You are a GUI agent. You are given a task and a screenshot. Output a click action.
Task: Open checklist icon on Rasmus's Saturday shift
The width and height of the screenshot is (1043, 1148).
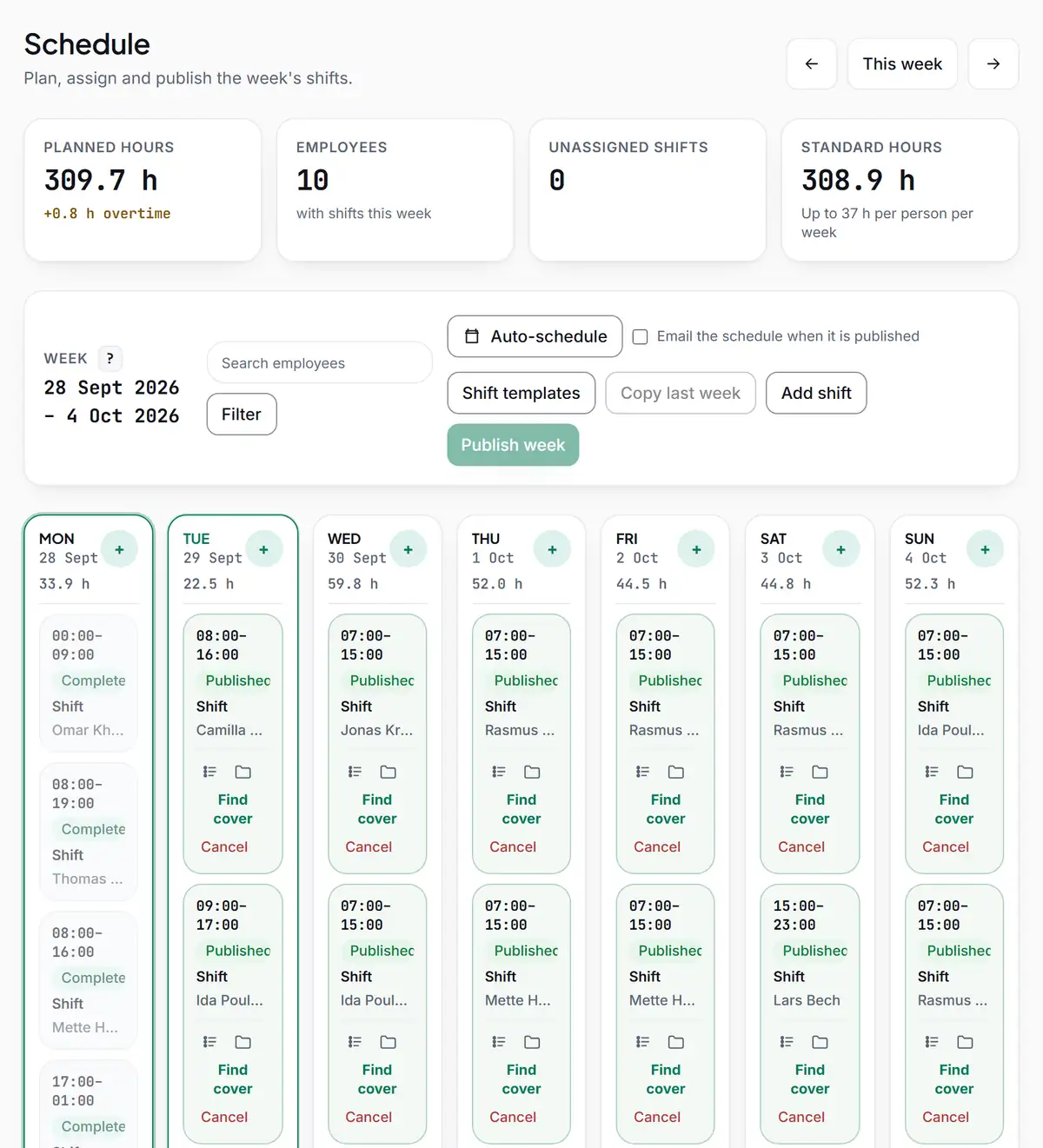tap(787, 772)
